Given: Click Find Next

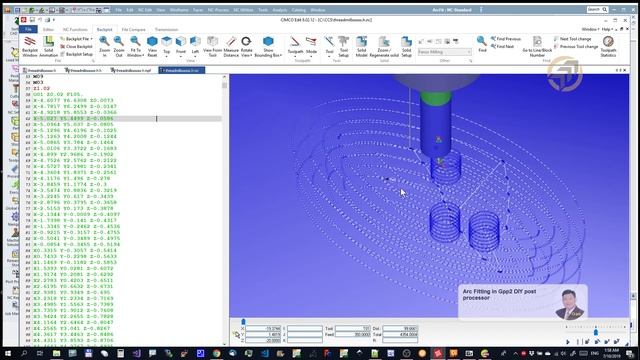Looking at the screenshot, I should [x=502, y=47].
